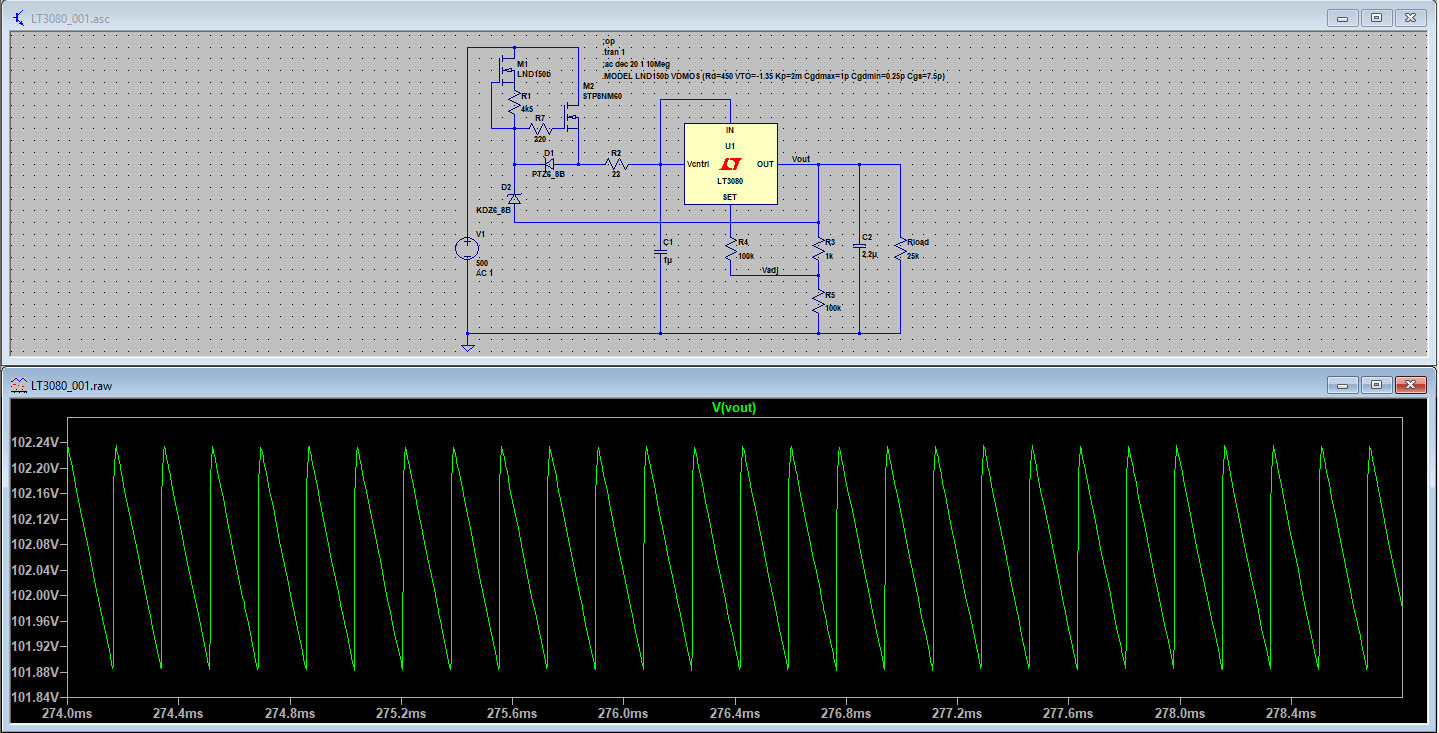Click the 276.0ms time axis label

pyautogui.click(x=624, y=714)
